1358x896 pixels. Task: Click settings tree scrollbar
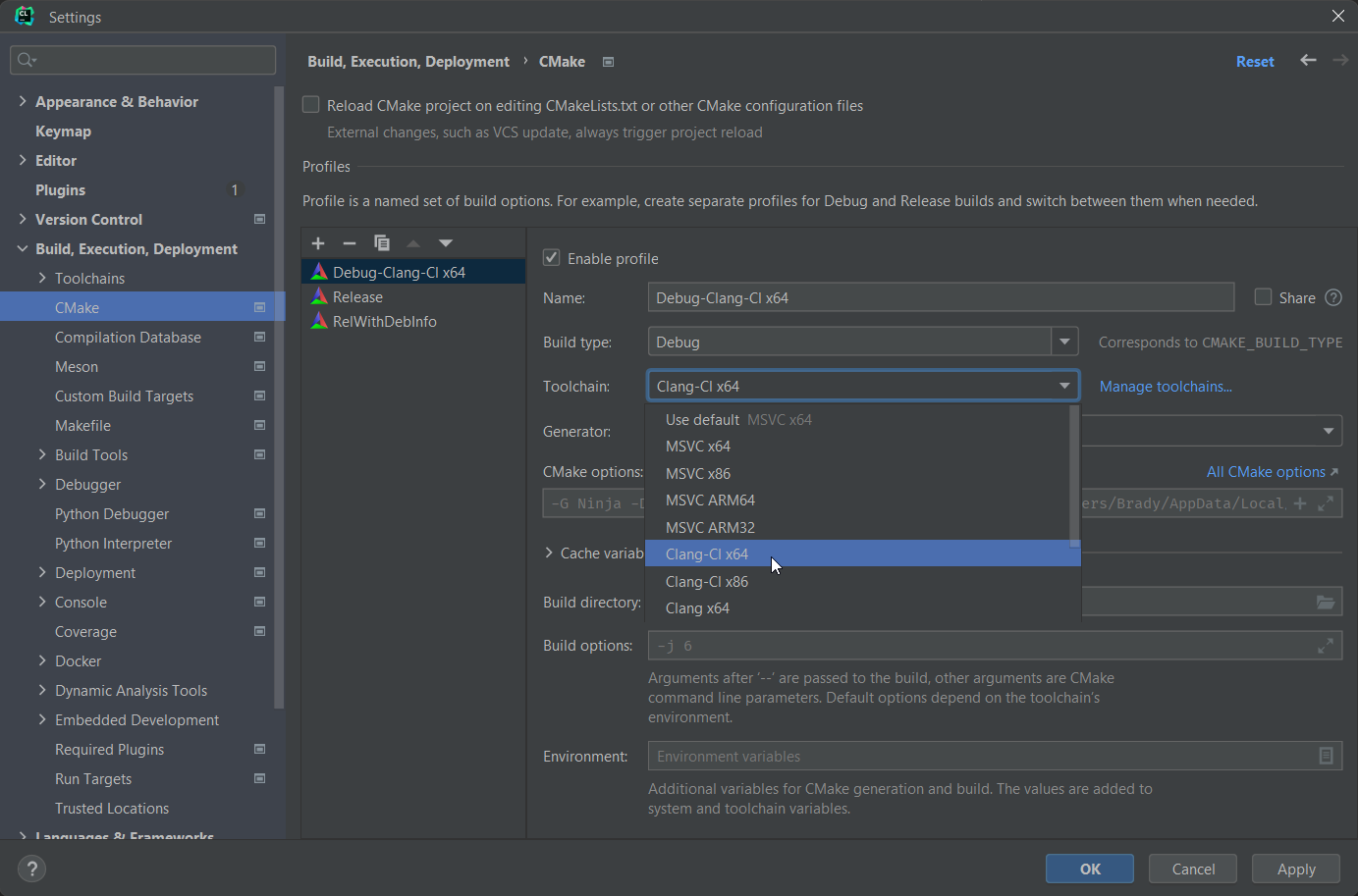click(279, 397)
